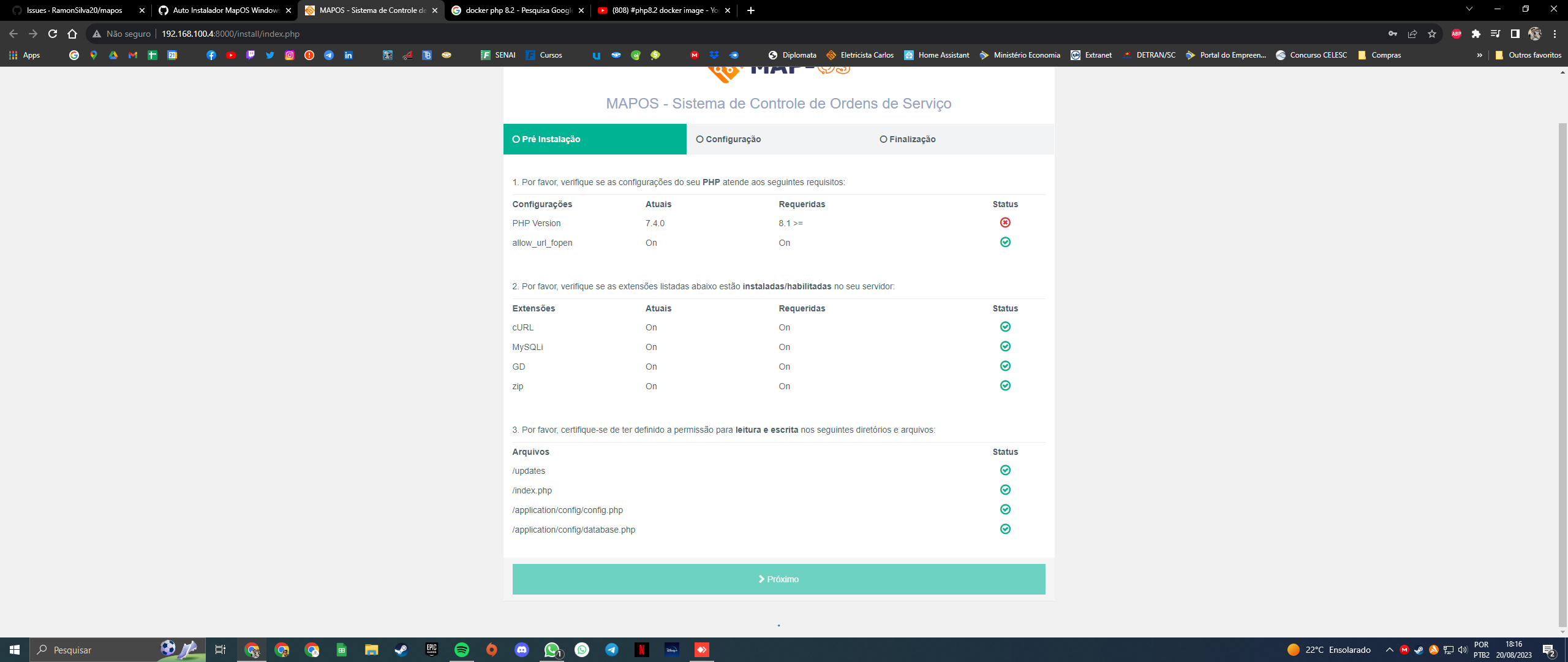Open the SENAI bookmark

(496, 55)
